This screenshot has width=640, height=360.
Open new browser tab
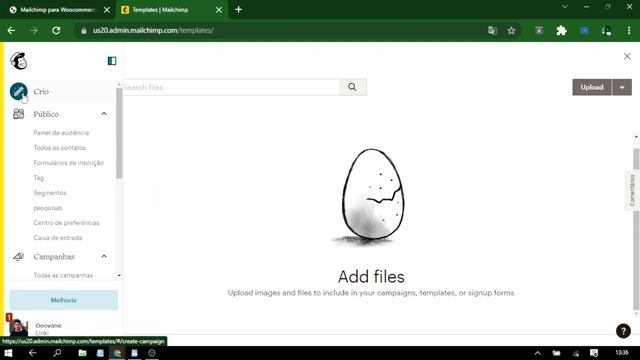(238, 9)
